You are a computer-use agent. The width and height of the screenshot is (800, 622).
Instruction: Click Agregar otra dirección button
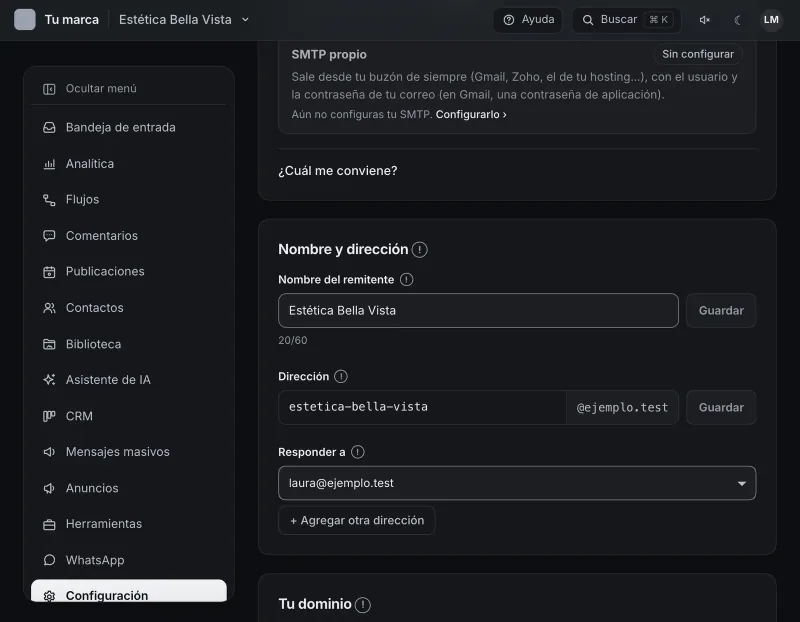pyautogui.click(x=357, y=520)
